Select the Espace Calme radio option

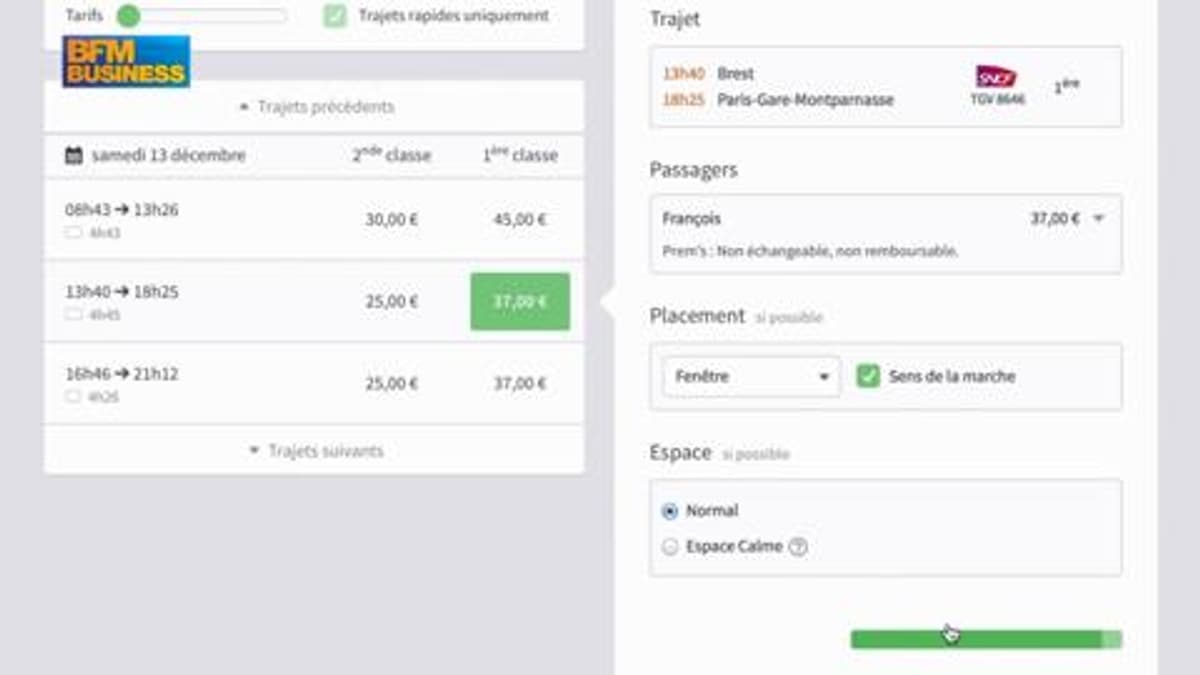click(x=670, y=547)
